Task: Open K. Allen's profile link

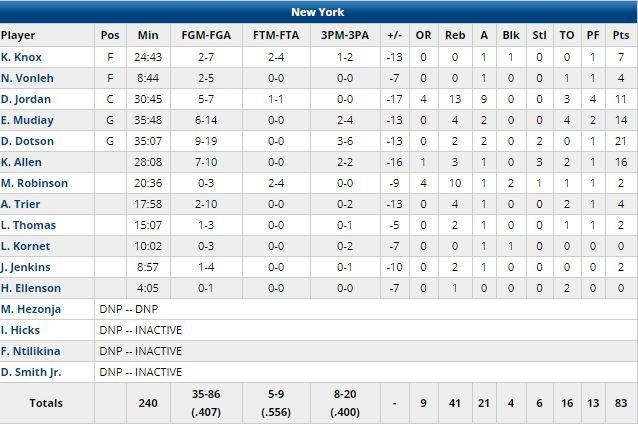Action: (23, 162)
